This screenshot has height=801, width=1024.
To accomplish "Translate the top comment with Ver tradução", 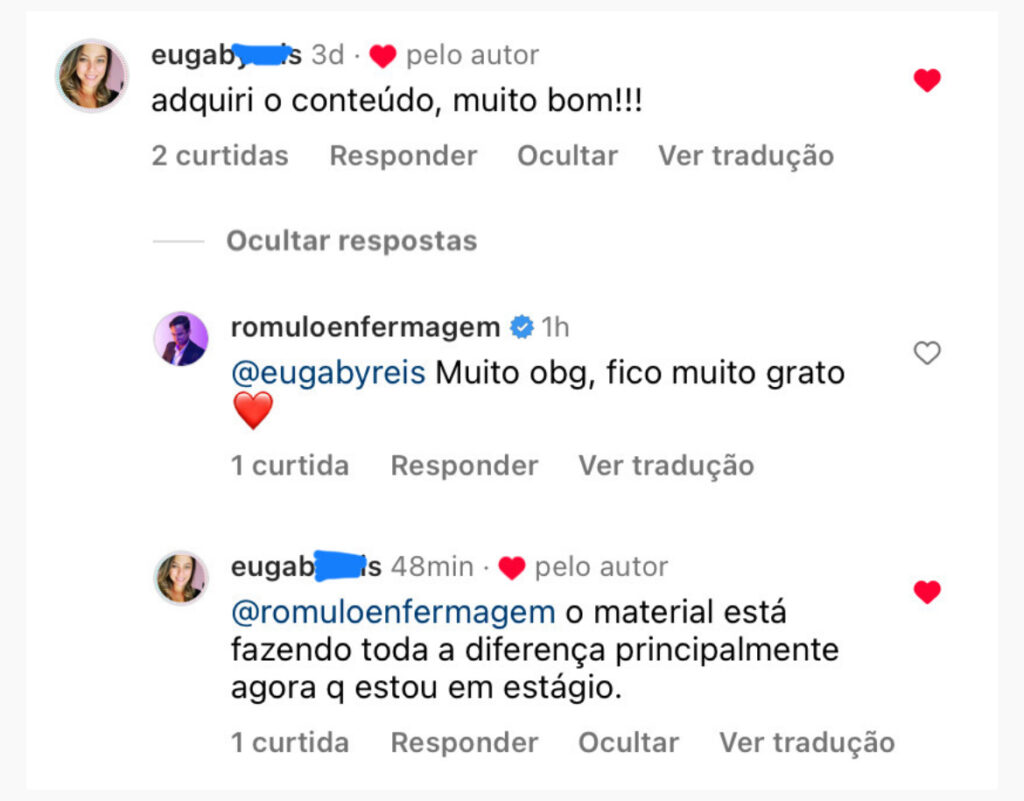I will [x=745, y=156].
